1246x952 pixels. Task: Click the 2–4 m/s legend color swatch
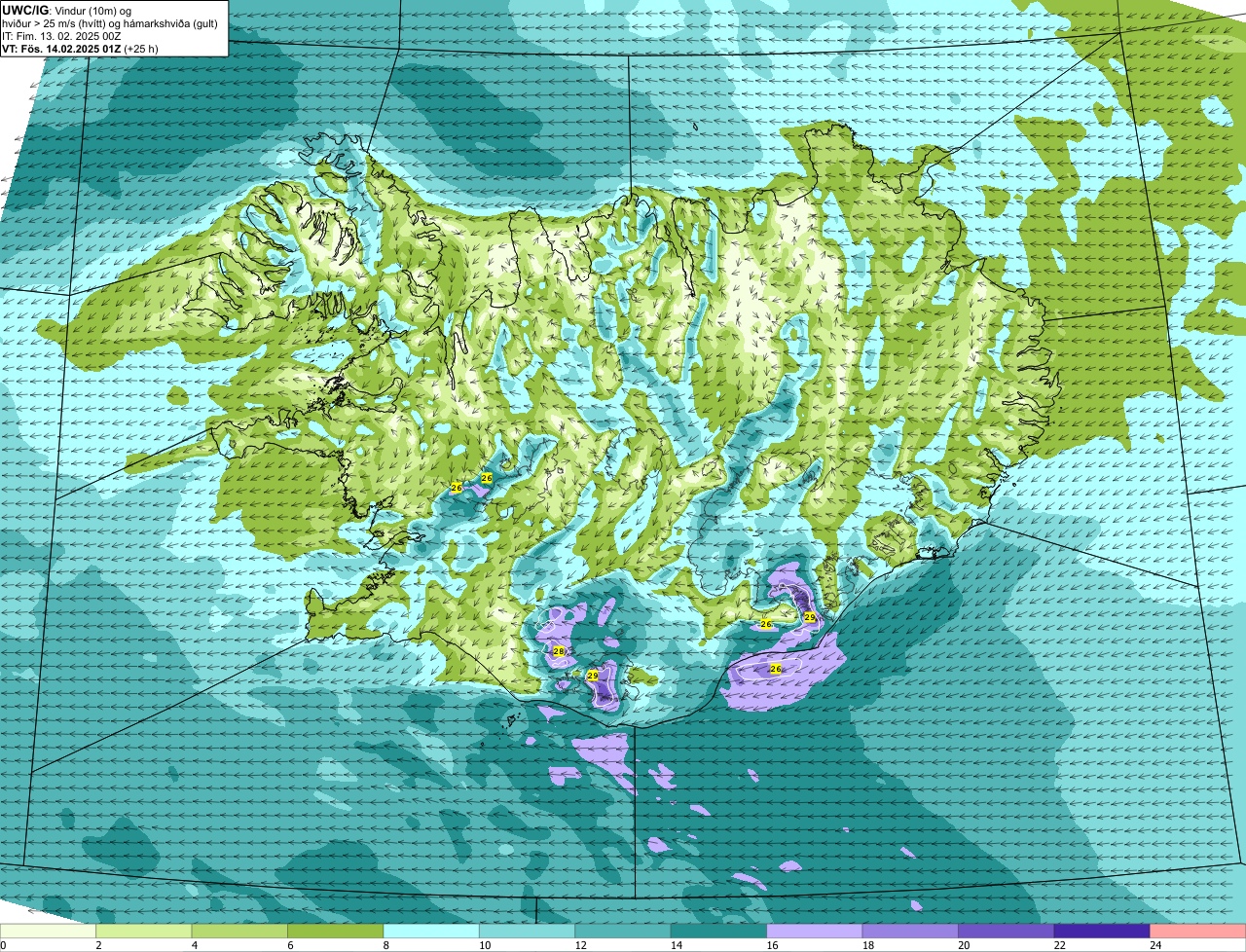144,931
